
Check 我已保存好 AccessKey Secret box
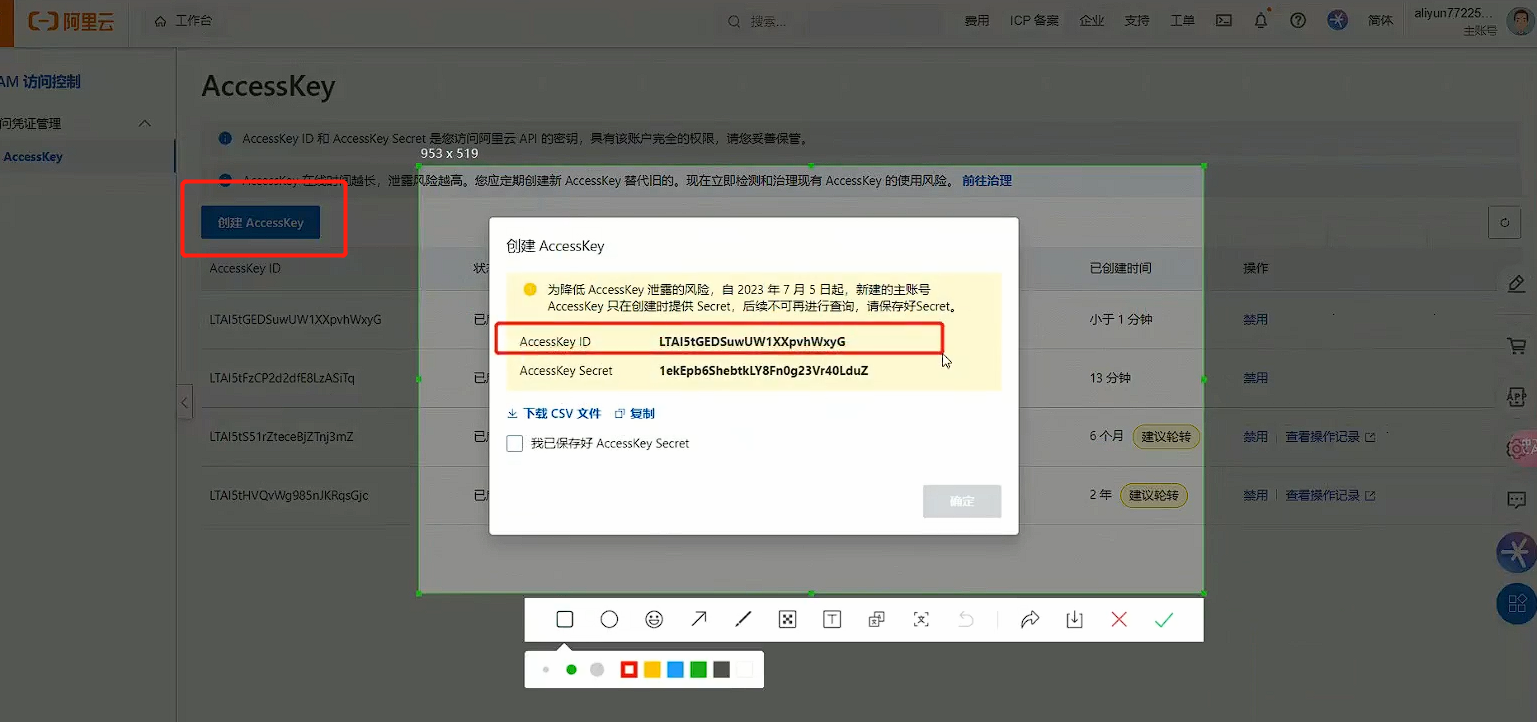pyautogui.click(x=515, y=443)
